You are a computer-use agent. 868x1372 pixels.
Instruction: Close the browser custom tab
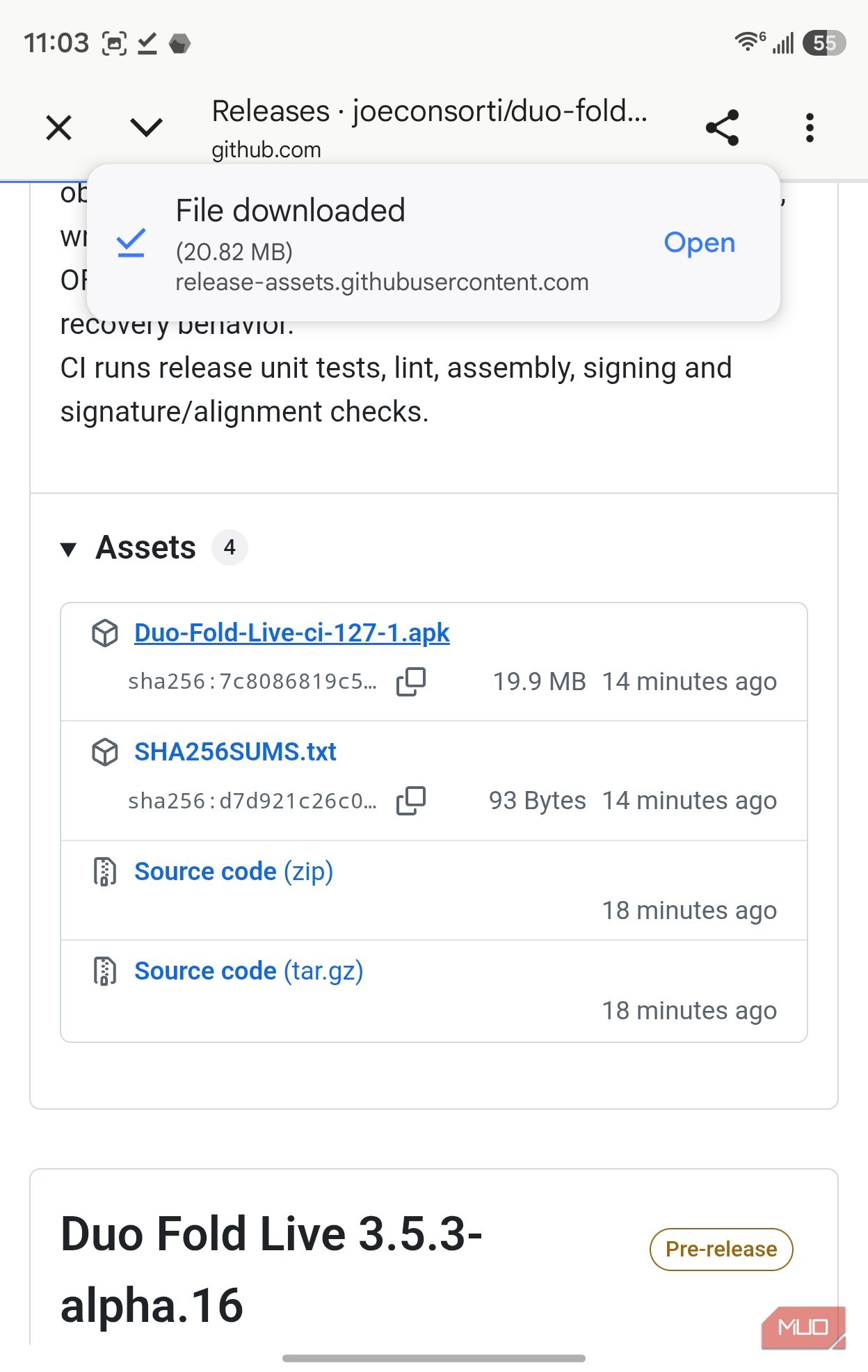[x=59, y=128]
